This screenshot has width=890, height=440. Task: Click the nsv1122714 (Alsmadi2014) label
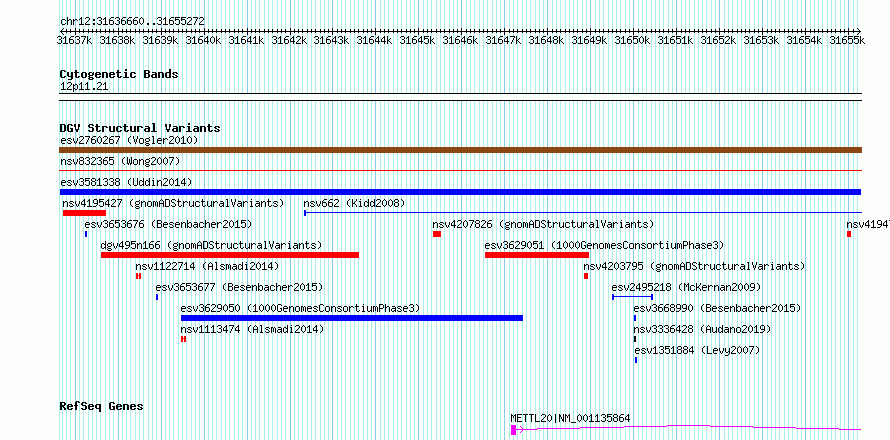click(207, 266)
